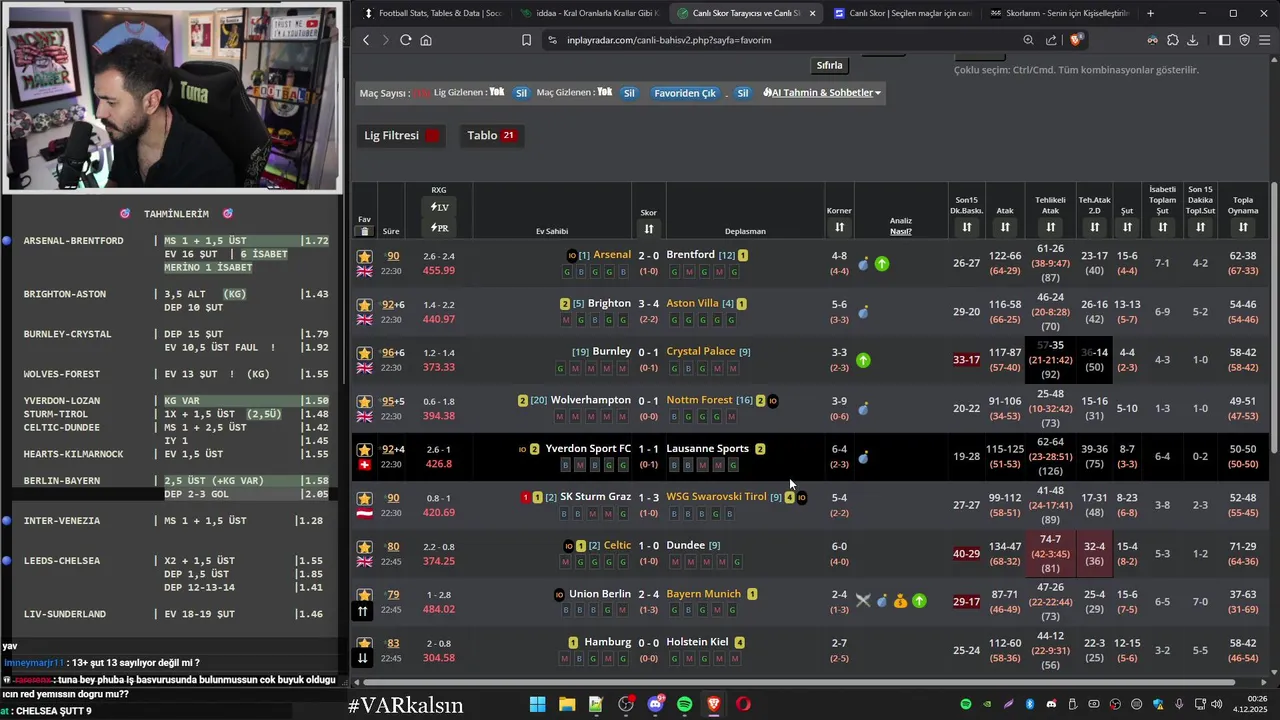Click zoom magnifier icon in address bar
Image resolution: width=1280 pixels, height=720 pixels.
[1028, 40]
